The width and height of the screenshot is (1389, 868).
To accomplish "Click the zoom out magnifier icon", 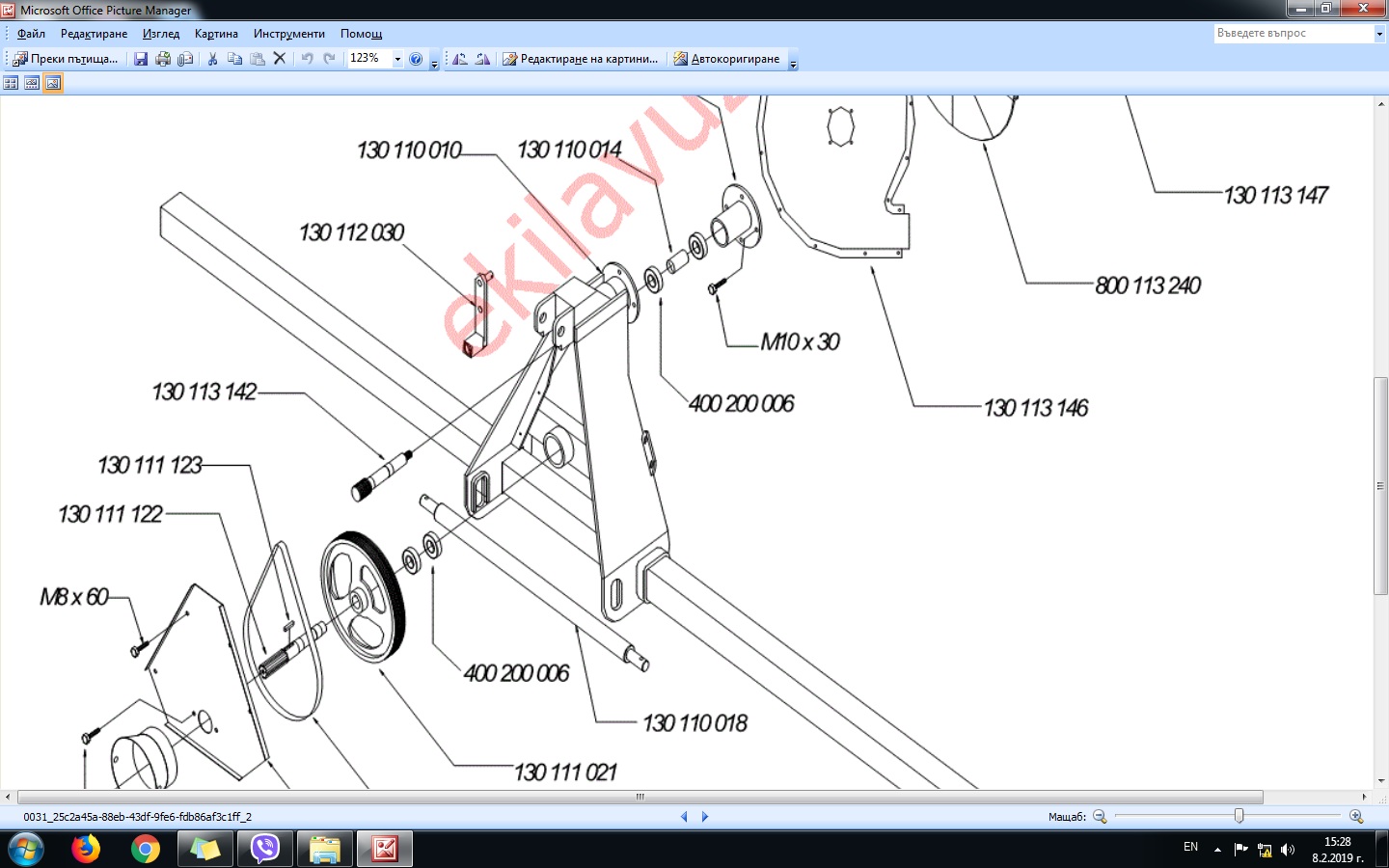I will coord(1100,817).
